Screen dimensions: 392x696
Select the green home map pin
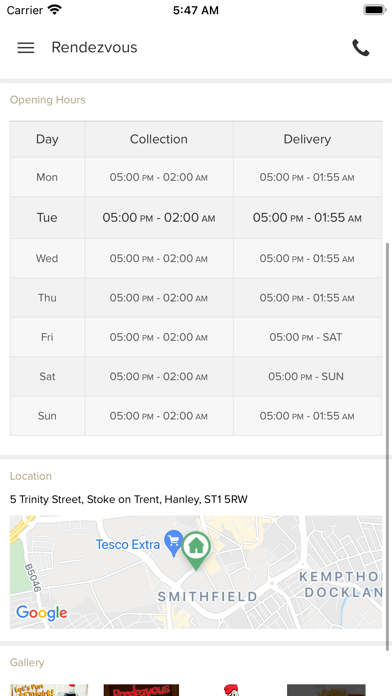point(196,551)
